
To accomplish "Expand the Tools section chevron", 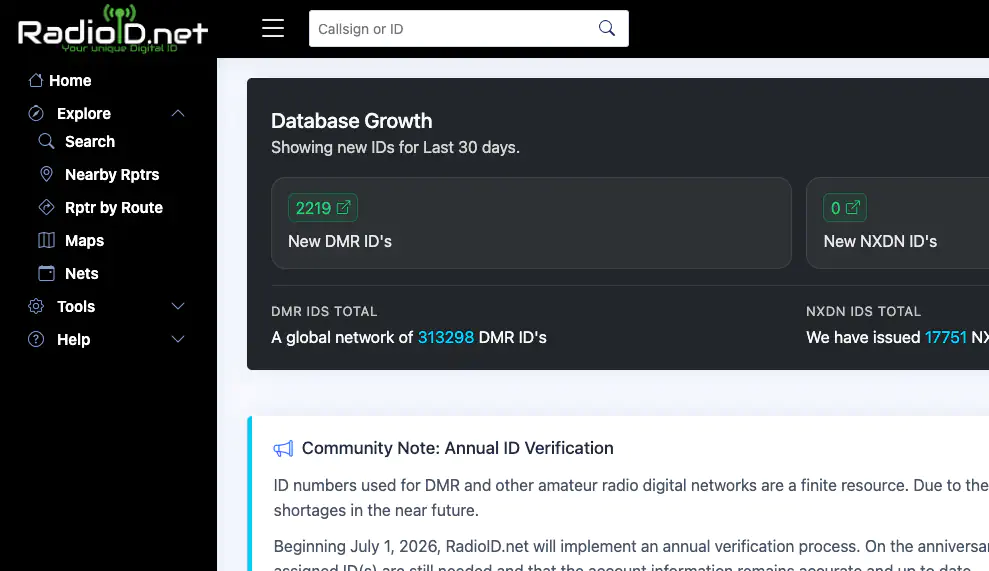I will tap(178, 306).
